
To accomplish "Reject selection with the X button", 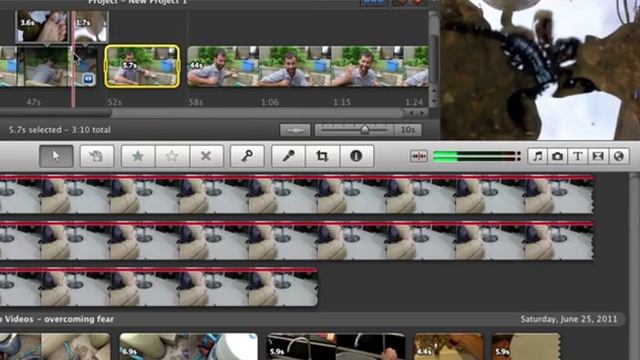I will click(x=206, y=156).
